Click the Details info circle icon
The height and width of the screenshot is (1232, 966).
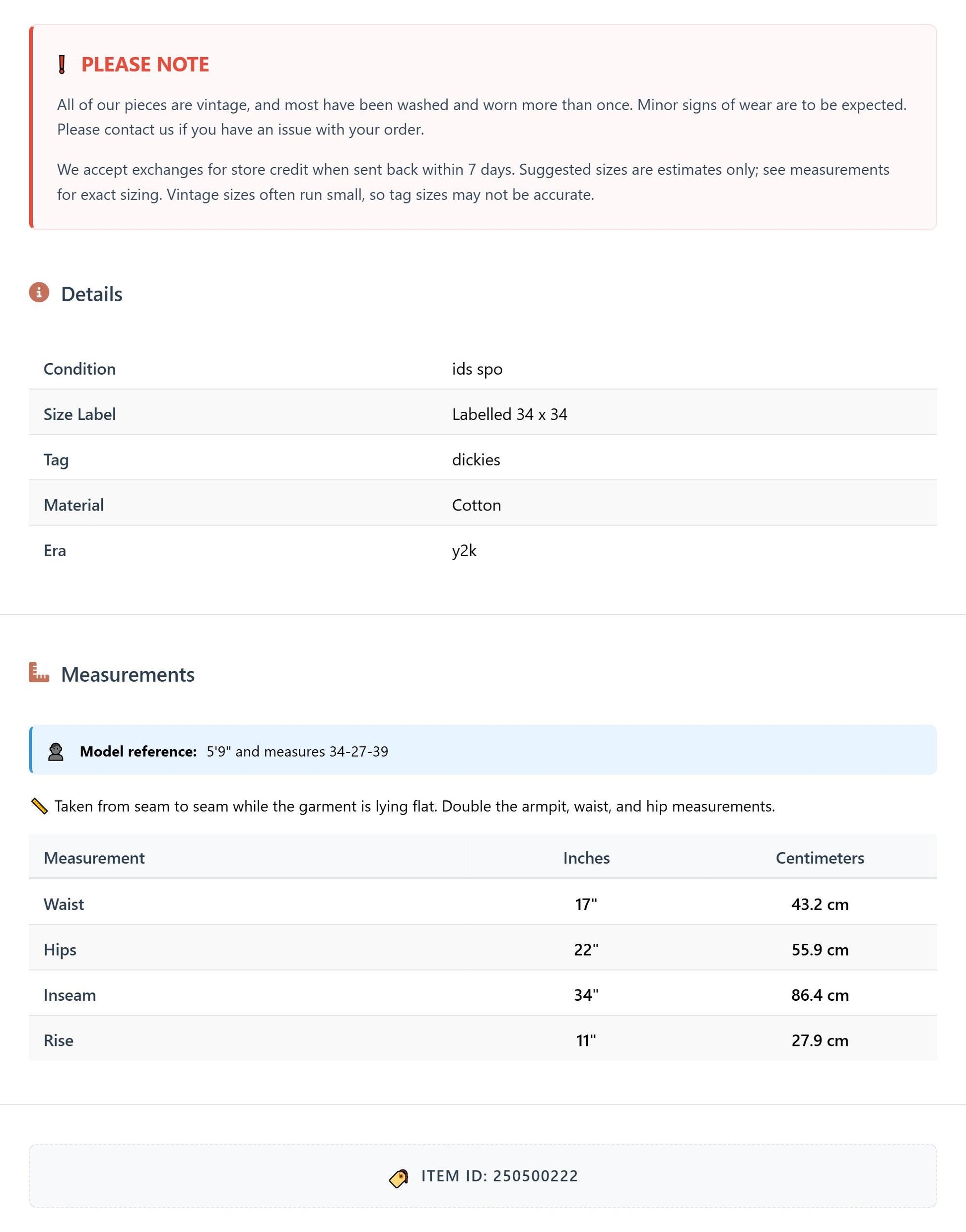pos(39,292)
